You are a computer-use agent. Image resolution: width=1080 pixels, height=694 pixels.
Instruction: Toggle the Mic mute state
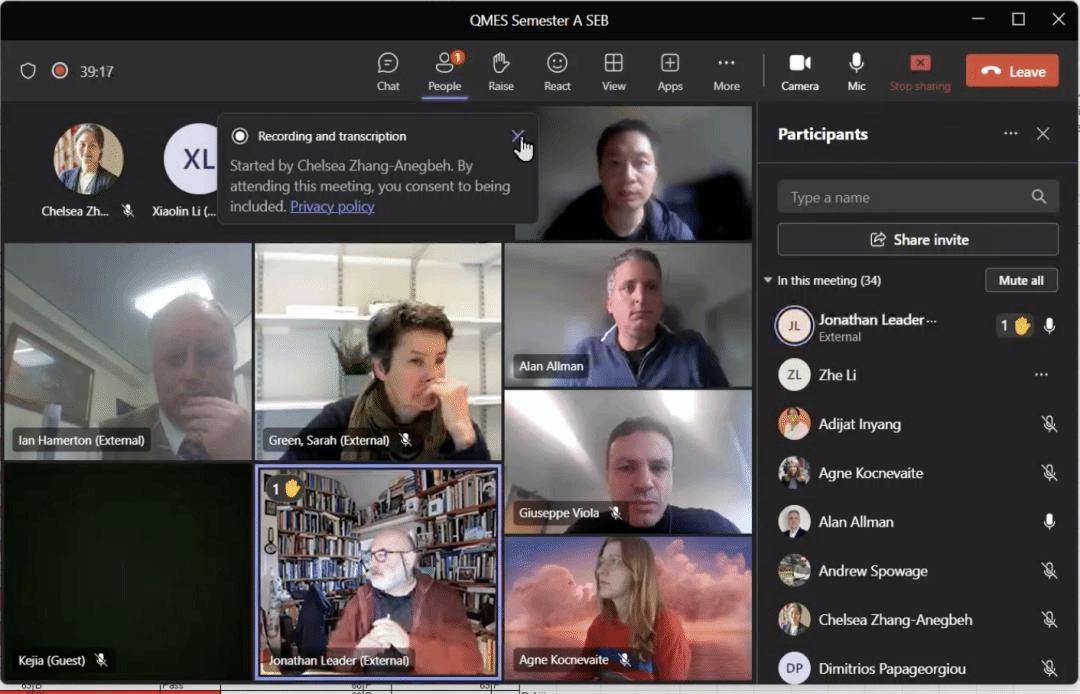tap(856, 72)
